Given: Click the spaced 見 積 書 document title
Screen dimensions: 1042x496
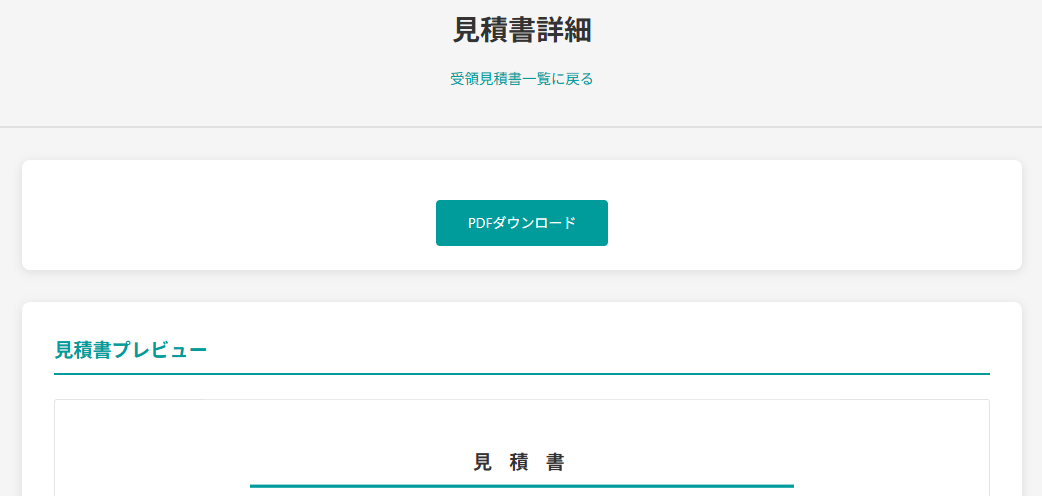Looking at the screenshot, I should tap(520, 462).
